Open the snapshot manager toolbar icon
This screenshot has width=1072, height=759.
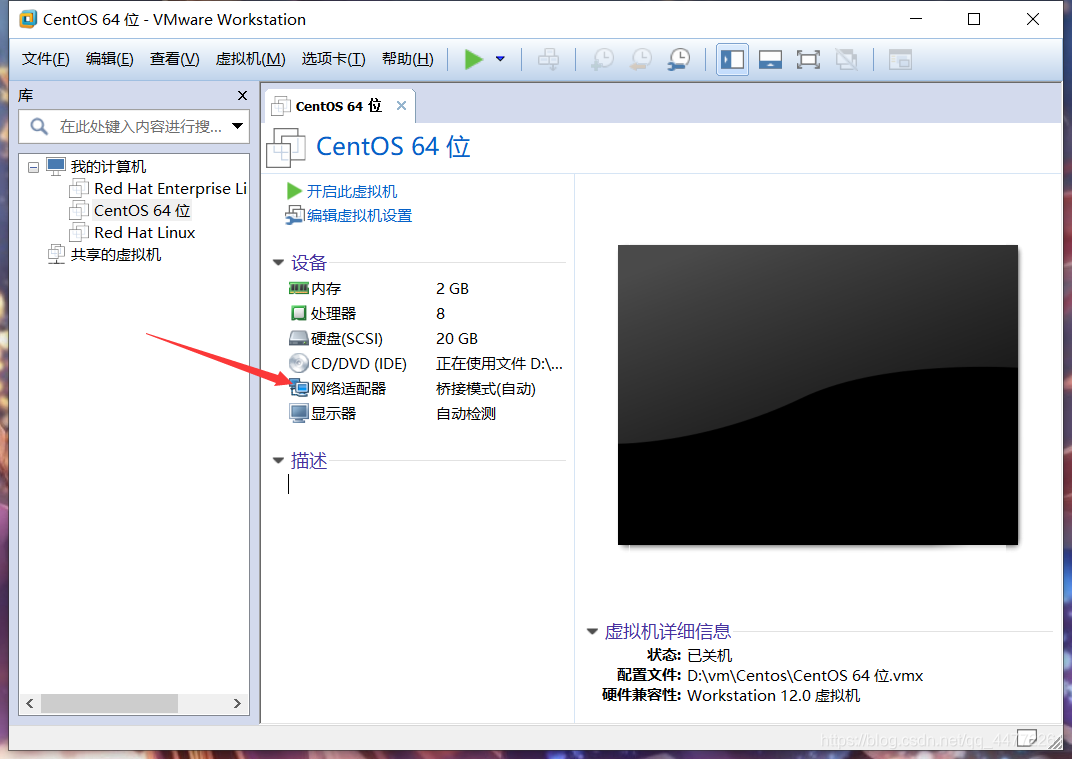679,59
